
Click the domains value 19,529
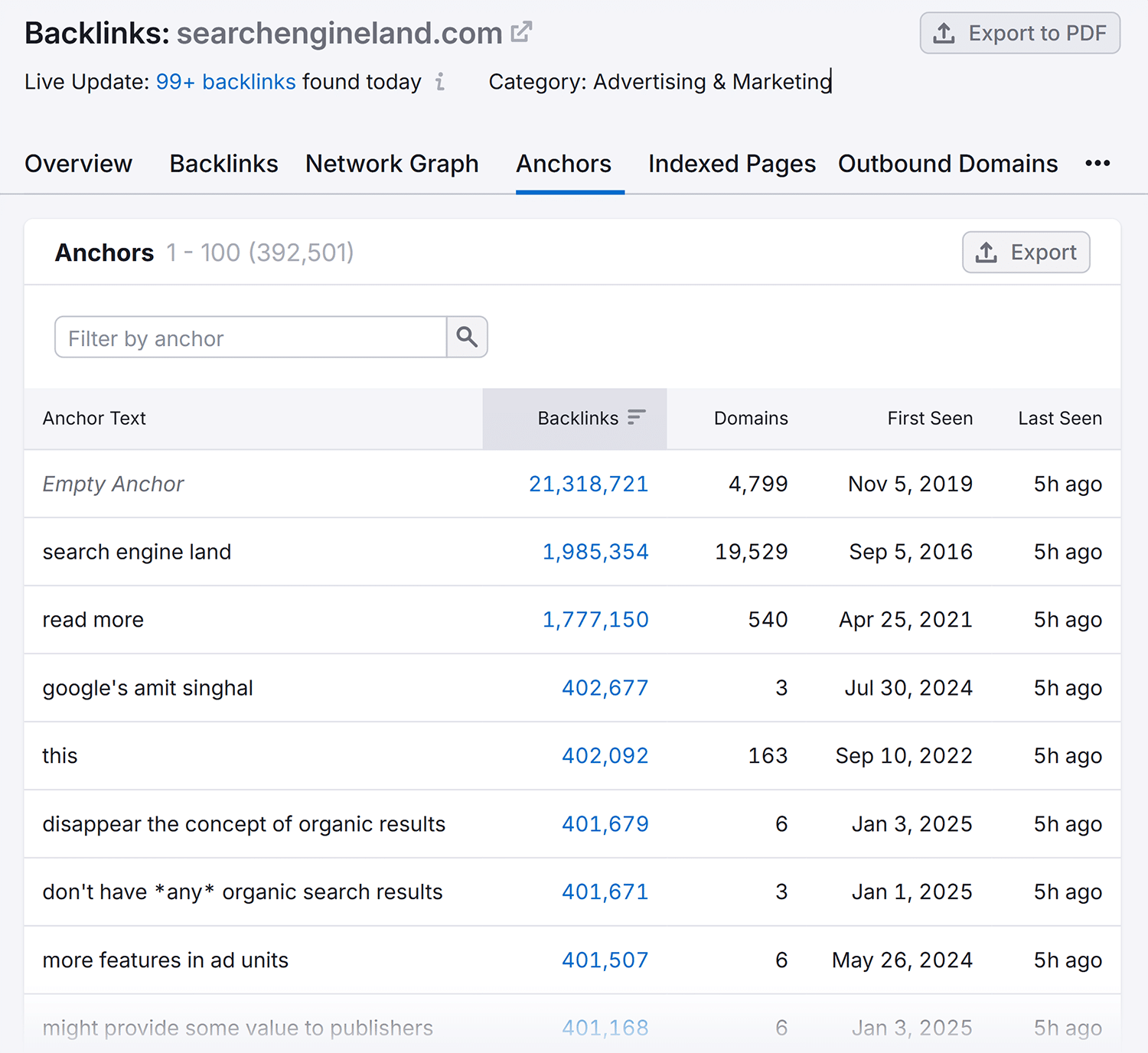(752, 552)
